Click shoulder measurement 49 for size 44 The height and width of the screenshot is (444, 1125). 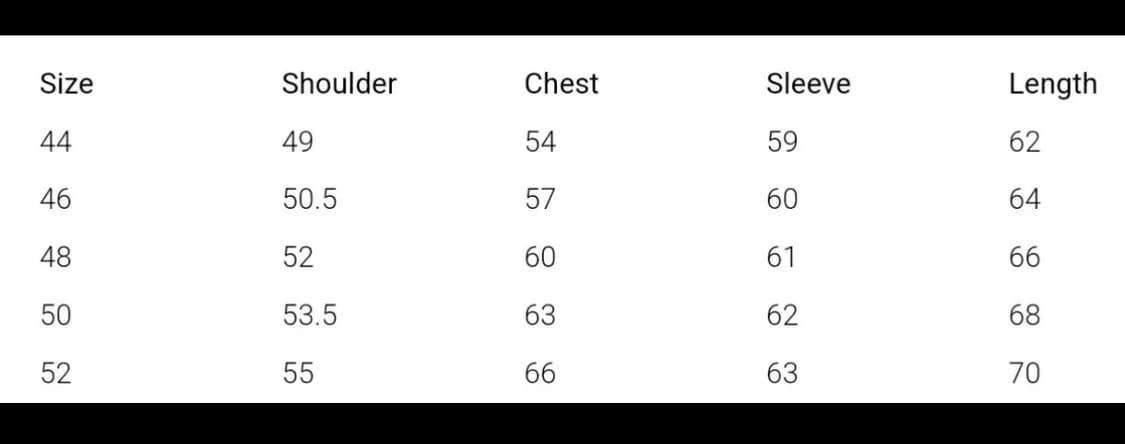click(297, 142)
